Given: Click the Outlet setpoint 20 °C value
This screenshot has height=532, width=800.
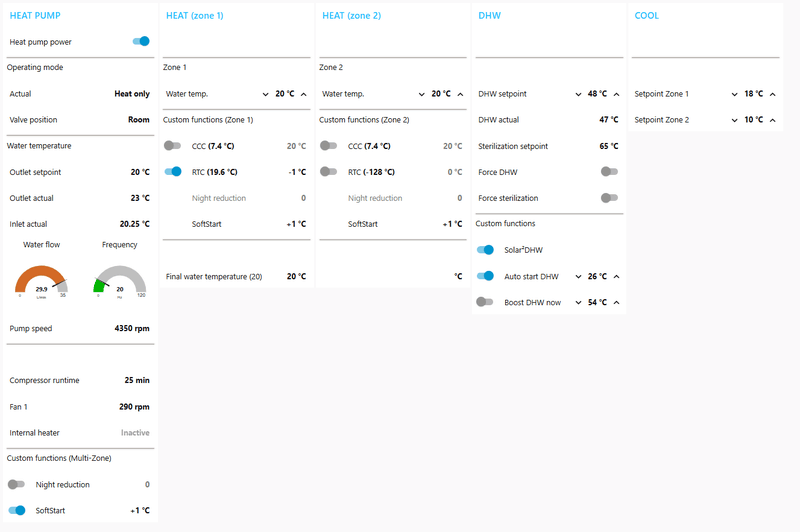Looking at the screenshot, I should point(140,172).
